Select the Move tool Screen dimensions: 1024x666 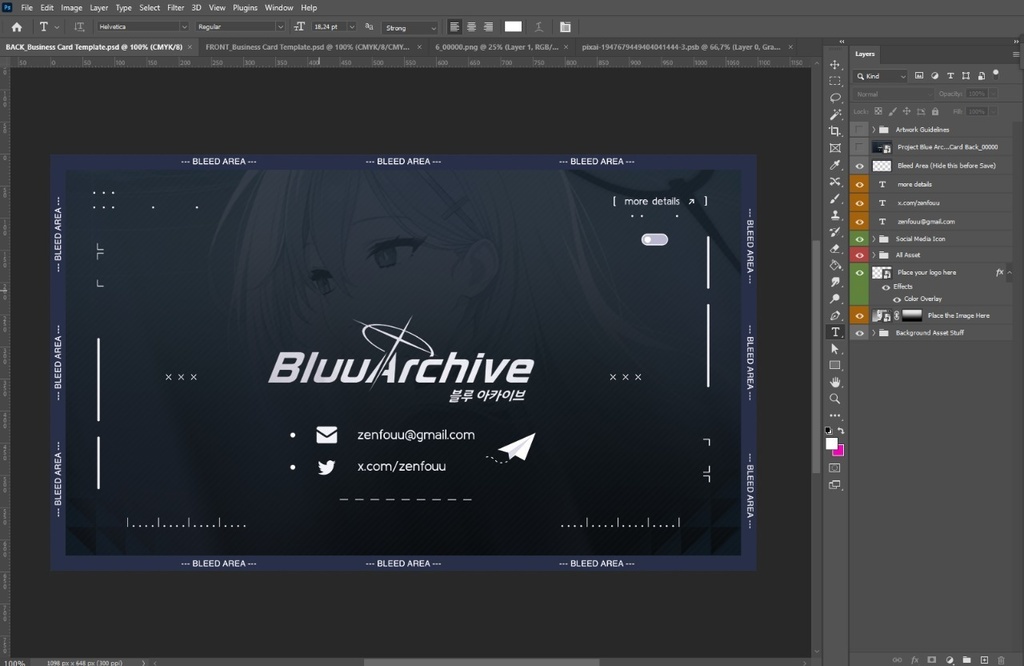click(836, 63)
